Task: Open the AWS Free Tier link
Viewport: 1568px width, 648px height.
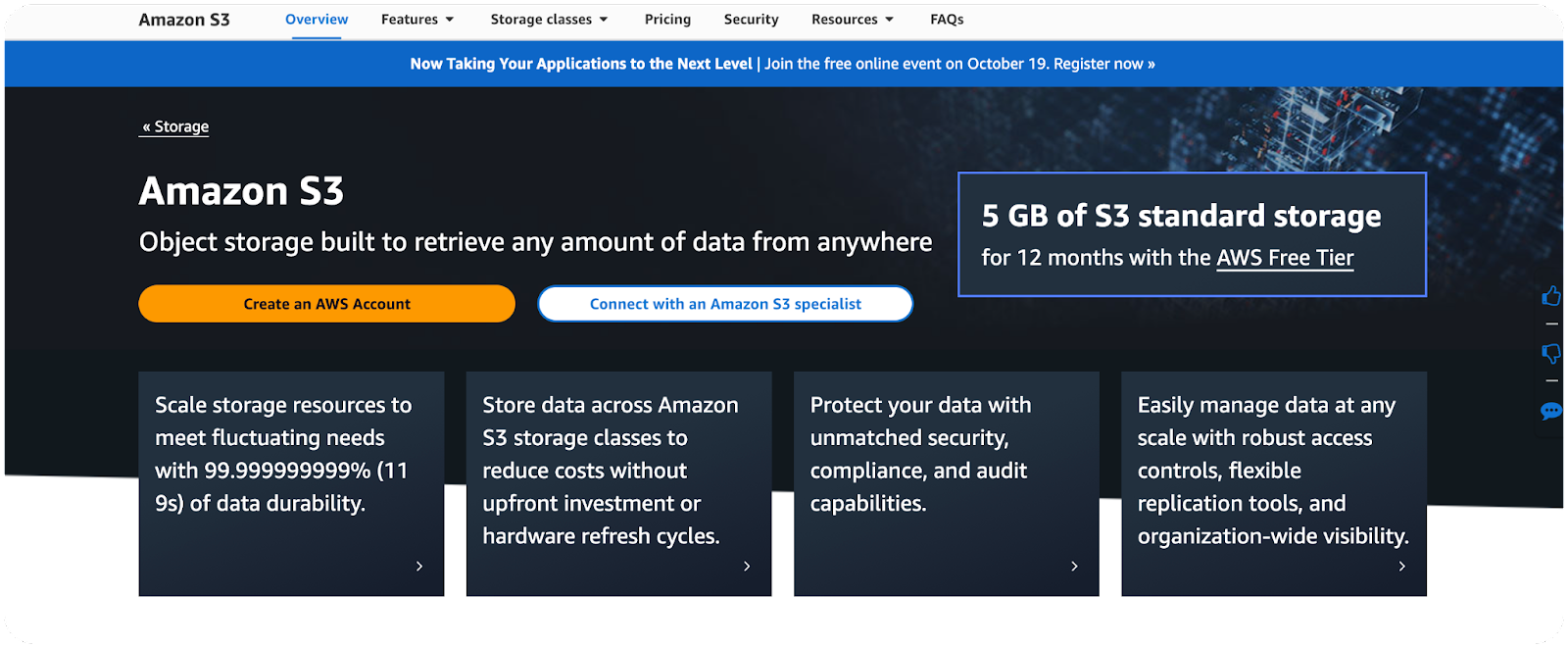Action: (x=1285, y=258)
